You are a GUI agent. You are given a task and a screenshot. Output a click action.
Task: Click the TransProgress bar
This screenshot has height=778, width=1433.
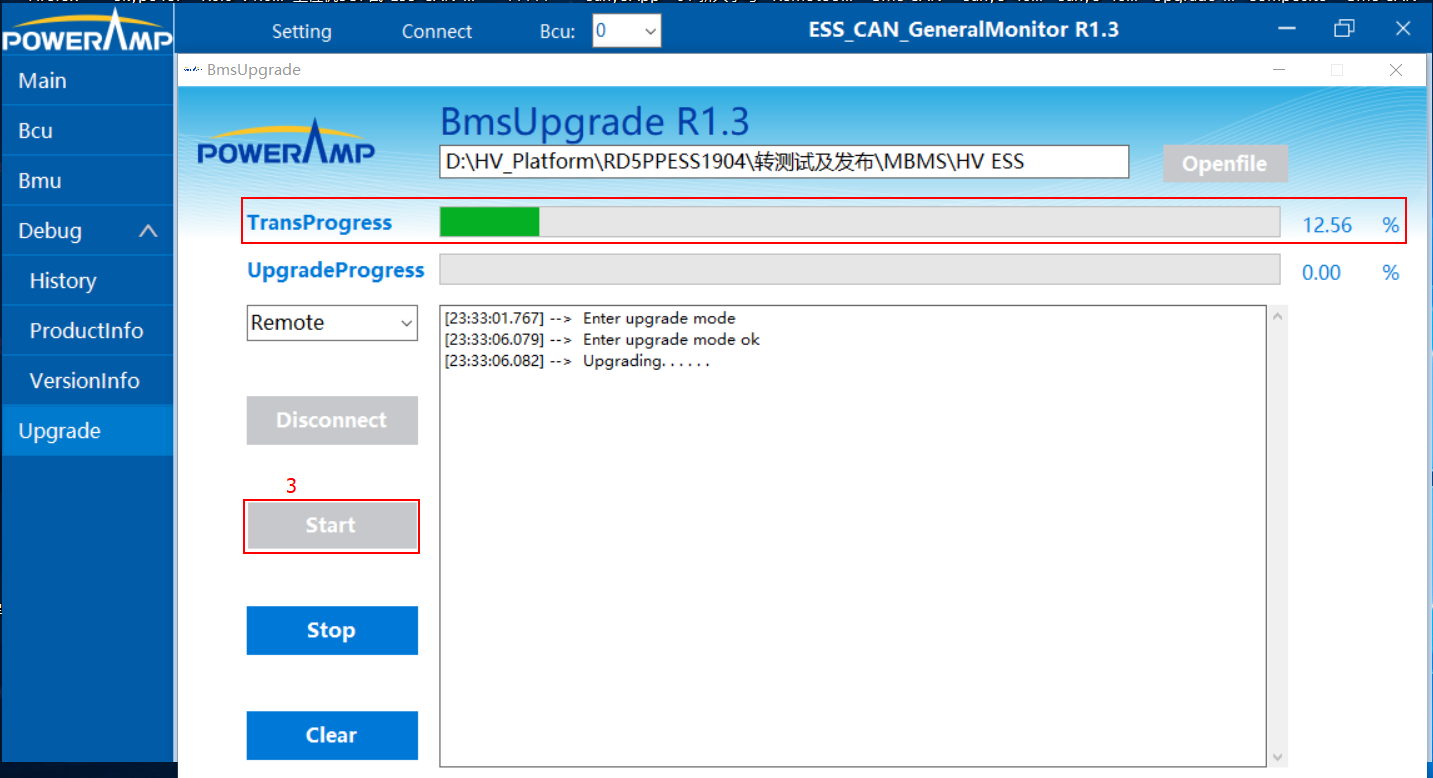click(860, 222)
